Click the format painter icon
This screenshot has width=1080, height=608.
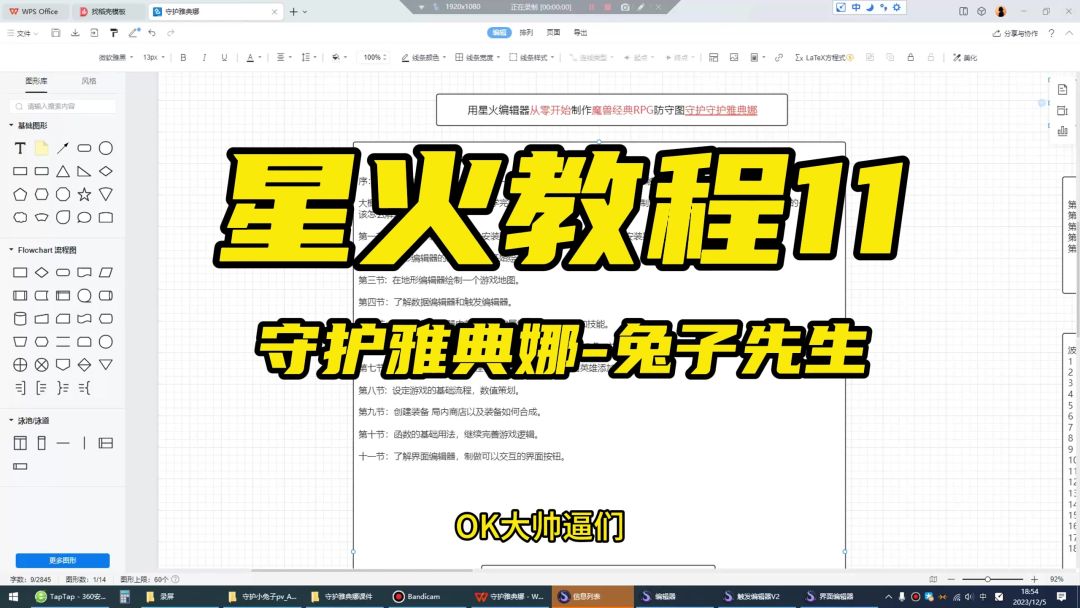(x=114, y=33)
